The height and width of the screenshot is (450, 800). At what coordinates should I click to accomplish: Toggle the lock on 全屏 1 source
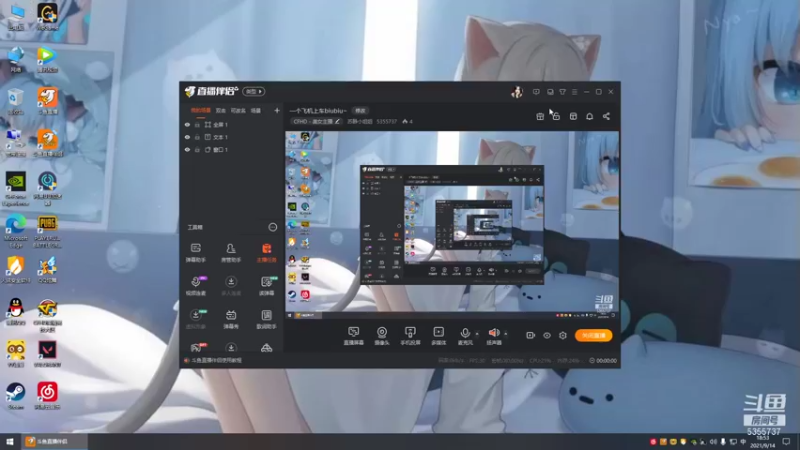[197, 124]
